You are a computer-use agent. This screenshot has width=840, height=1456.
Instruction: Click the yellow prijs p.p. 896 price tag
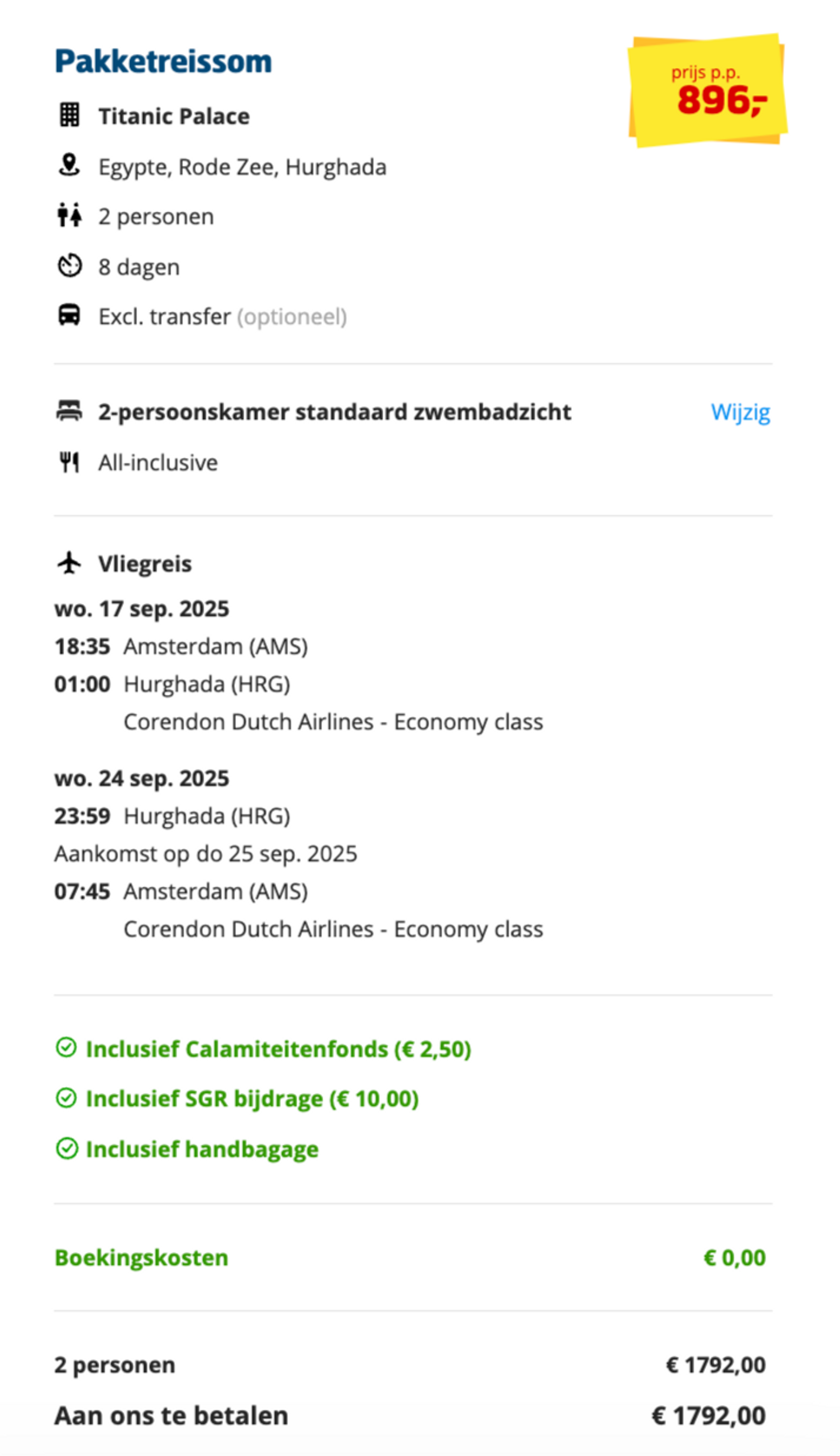[708, 91]
